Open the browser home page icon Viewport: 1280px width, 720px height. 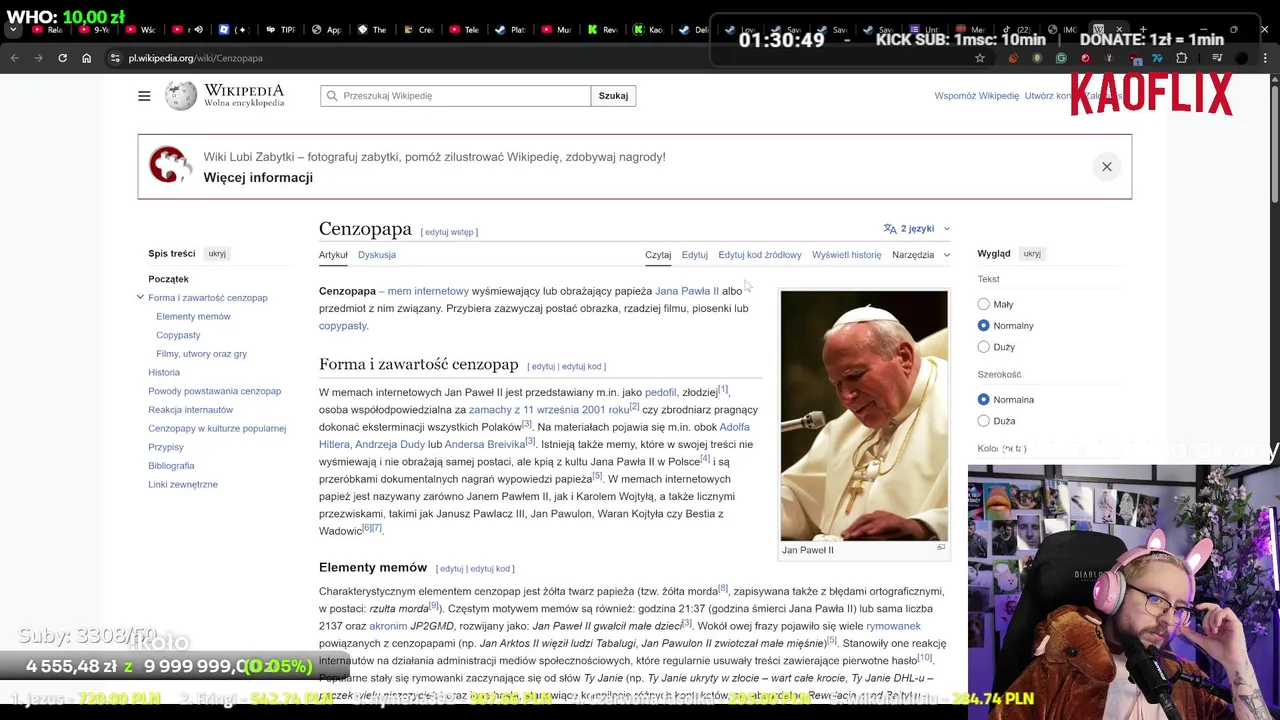click(86, 58)
